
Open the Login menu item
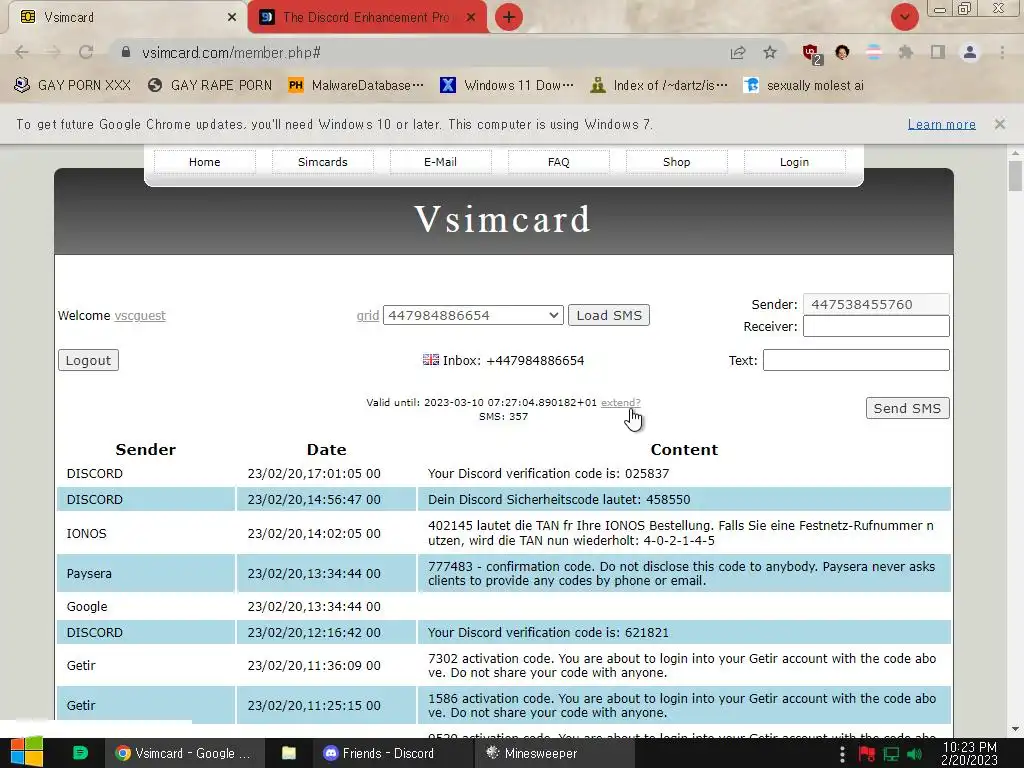794,162
